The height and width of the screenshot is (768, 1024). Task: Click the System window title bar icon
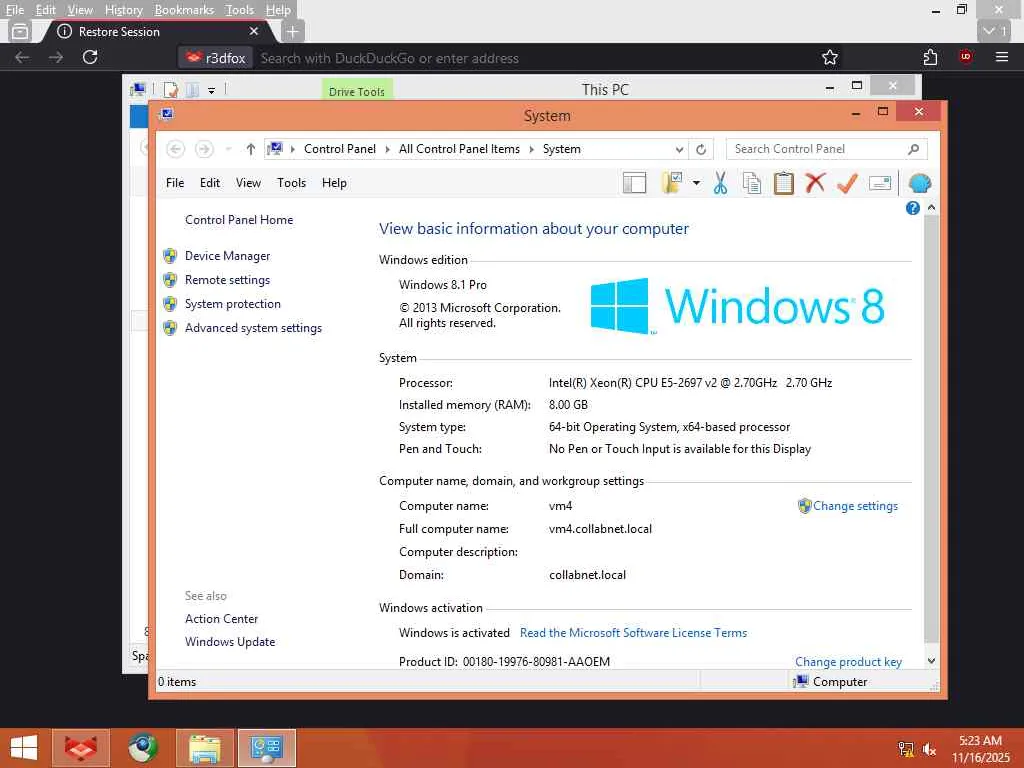tap(167, 115)
